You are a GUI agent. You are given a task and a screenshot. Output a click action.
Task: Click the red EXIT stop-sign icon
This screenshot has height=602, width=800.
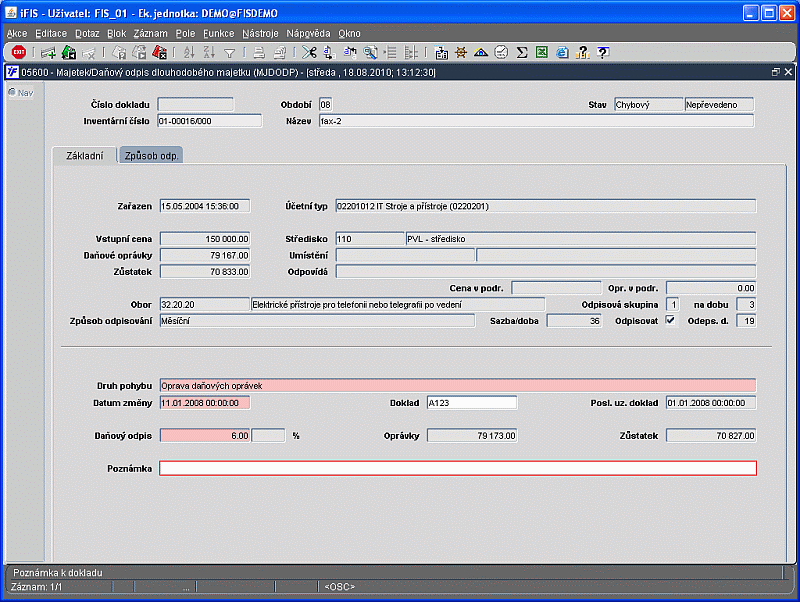pos(19,52)
